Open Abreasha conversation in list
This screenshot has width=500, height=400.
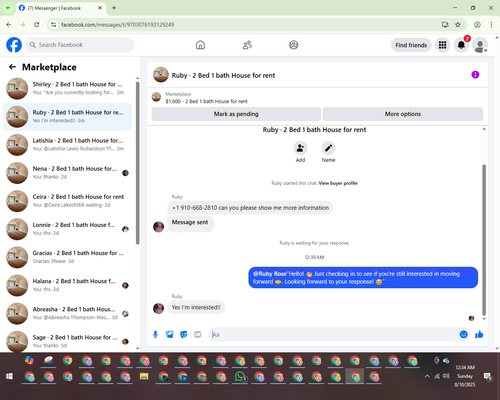67,313
